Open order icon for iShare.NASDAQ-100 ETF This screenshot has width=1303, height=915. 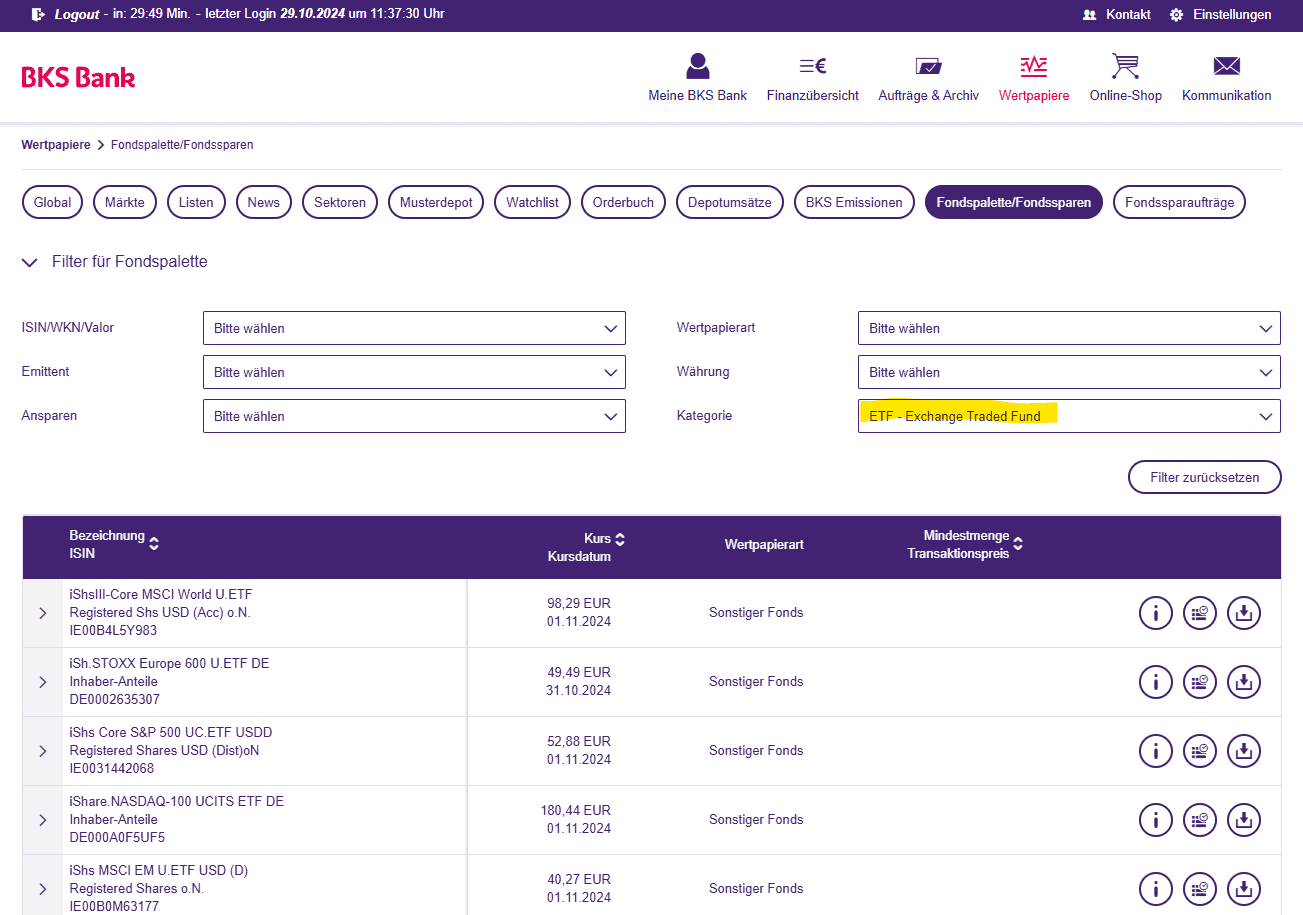[x=1200, y=820]
